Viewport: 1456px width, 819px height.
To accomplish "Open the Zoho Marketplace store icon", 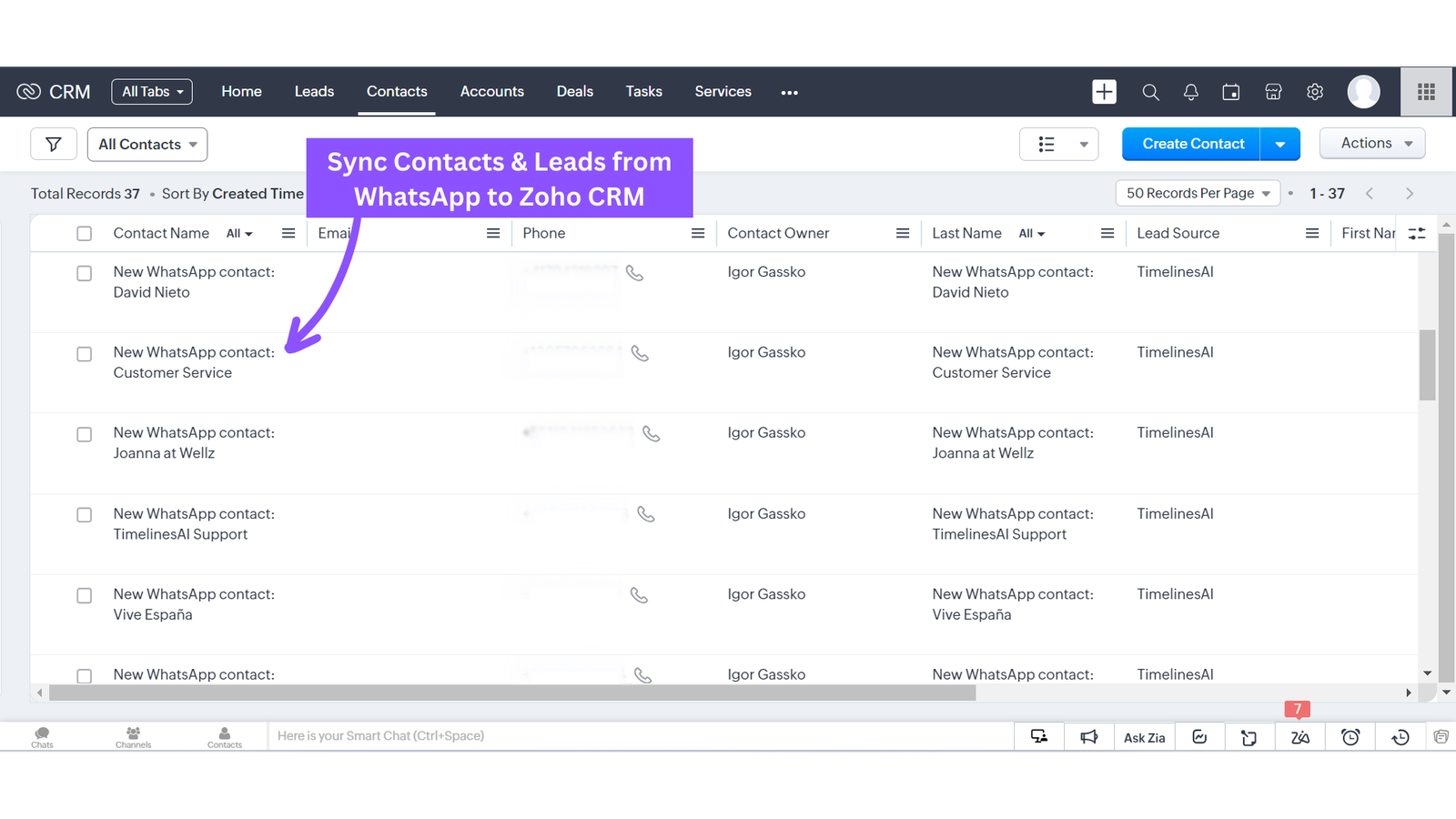I will click(1272, 92).
